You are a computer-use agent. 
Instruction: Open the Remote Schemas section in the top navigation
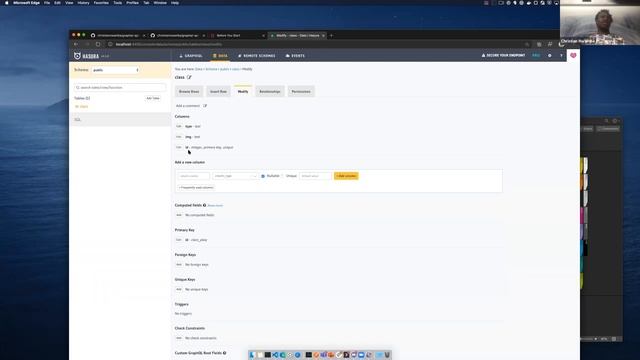click(257, 56)
